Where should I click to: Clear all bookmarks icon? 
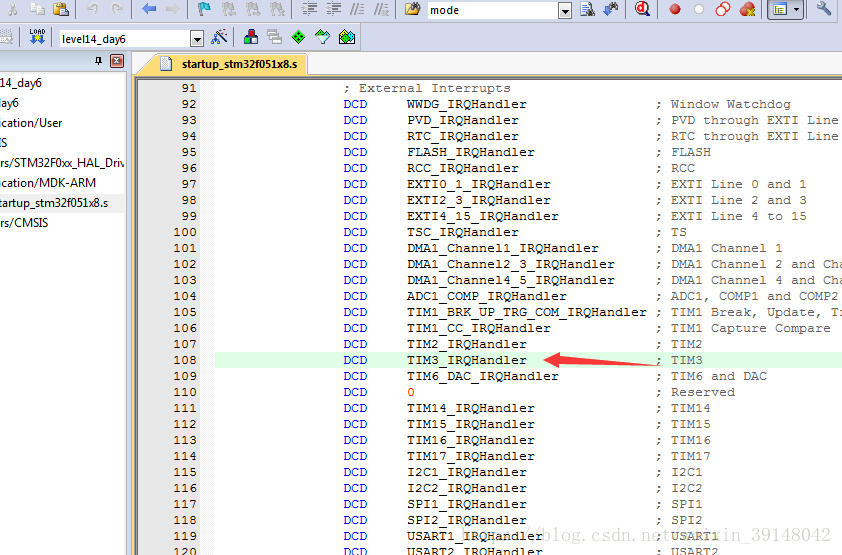tap(277, 9)
